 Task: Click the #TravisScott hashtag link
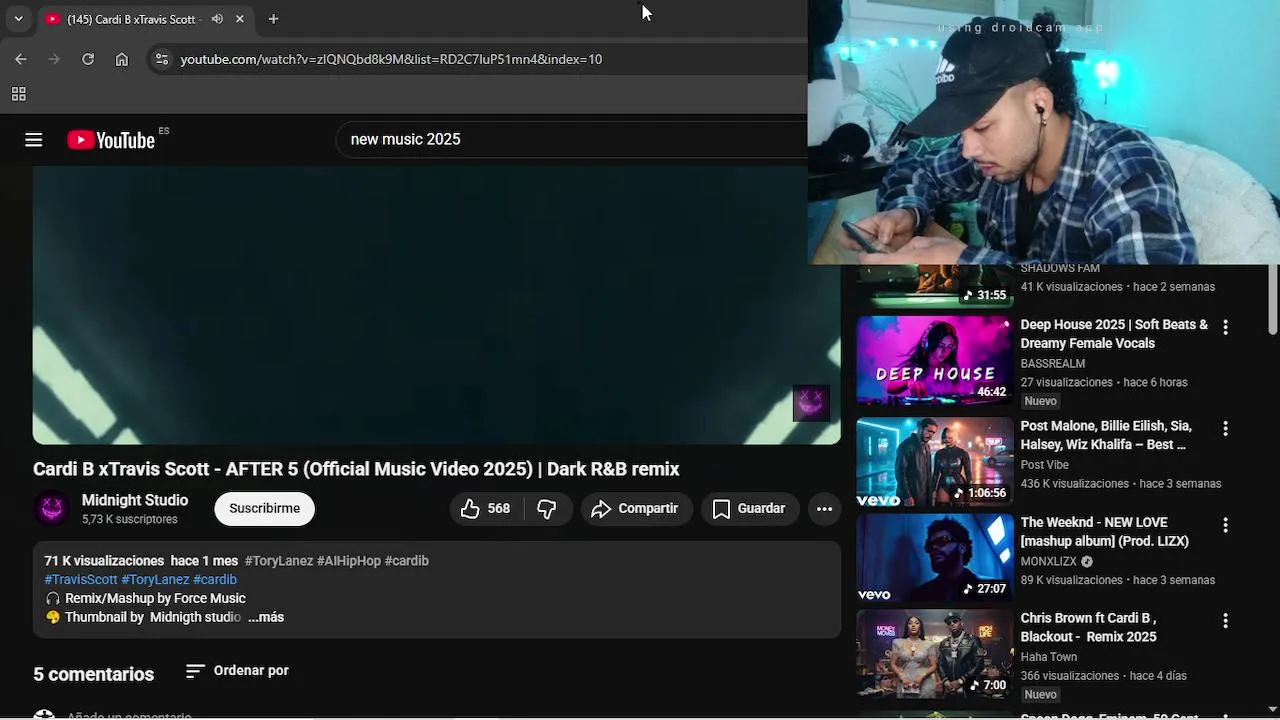point(81,580)
